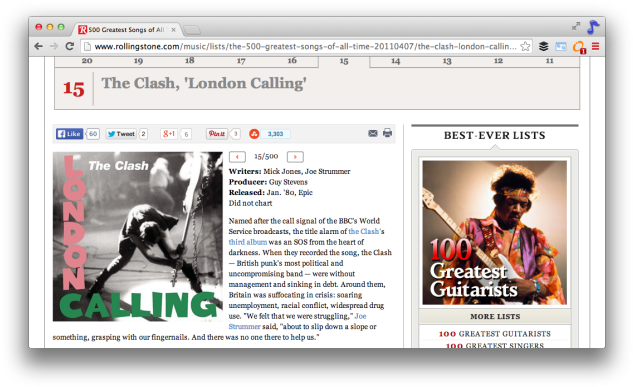The width and height of the screenshot is (633, 387).
Task: Click the Google +1 button
Action: (169, 134)
